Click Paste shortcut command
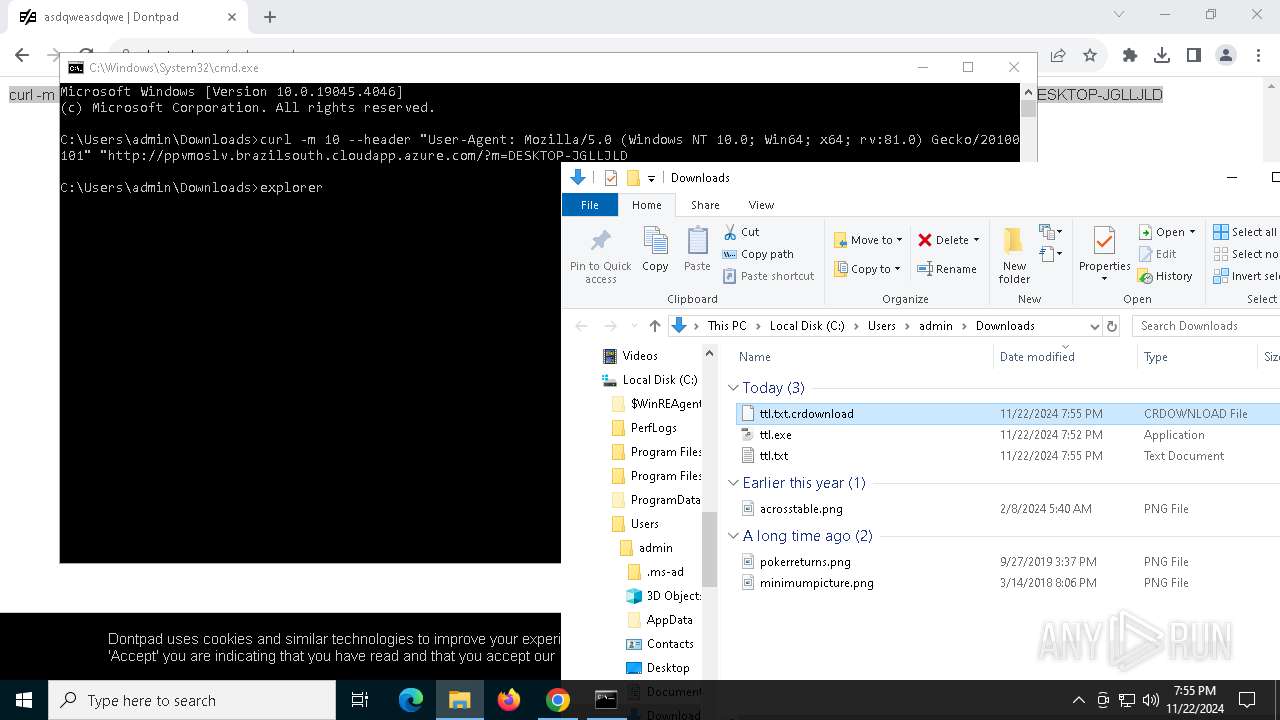 pyautogui.click(x=768, y=276)
